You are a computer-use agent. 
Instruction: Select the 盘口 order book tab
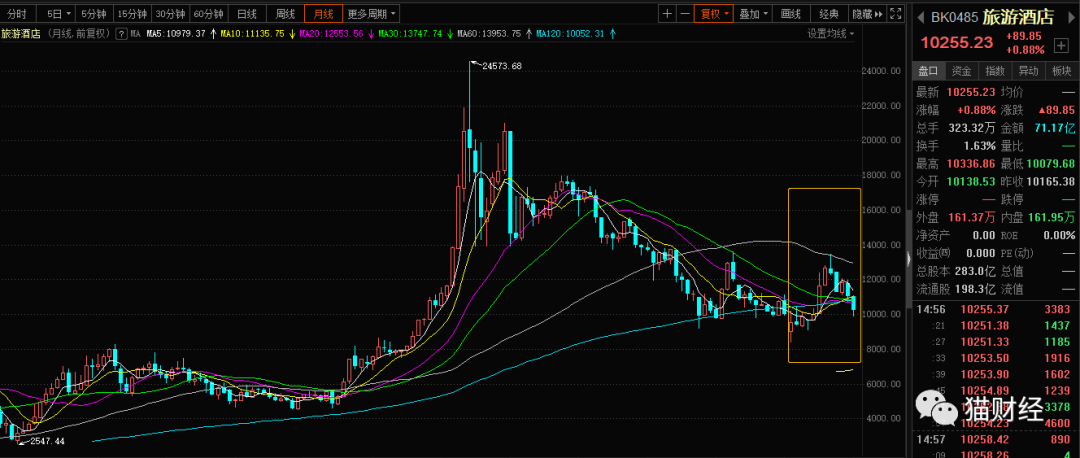click(929, 70)
